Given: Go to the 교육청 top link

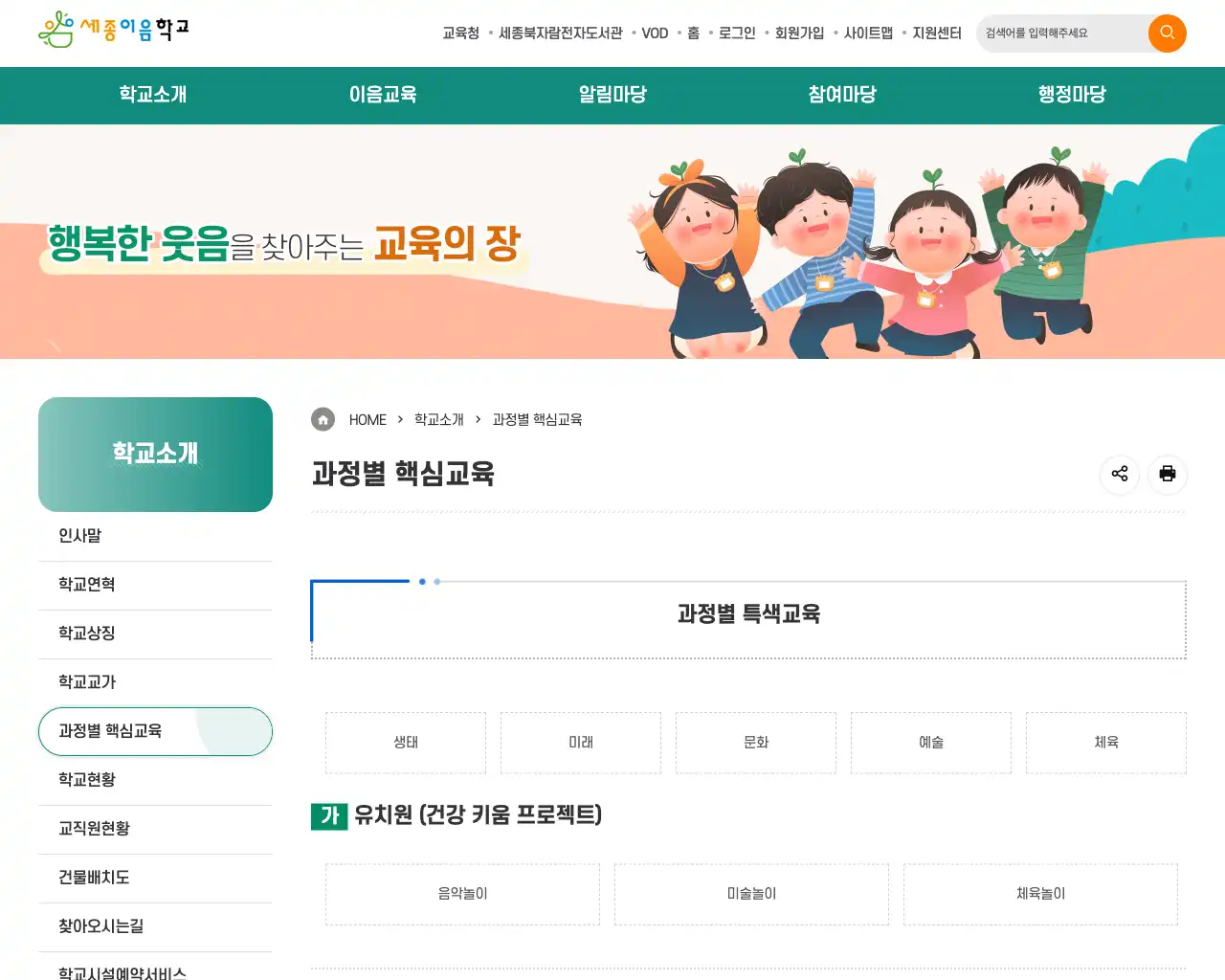Looking at the screenshot, I should 460,33.
